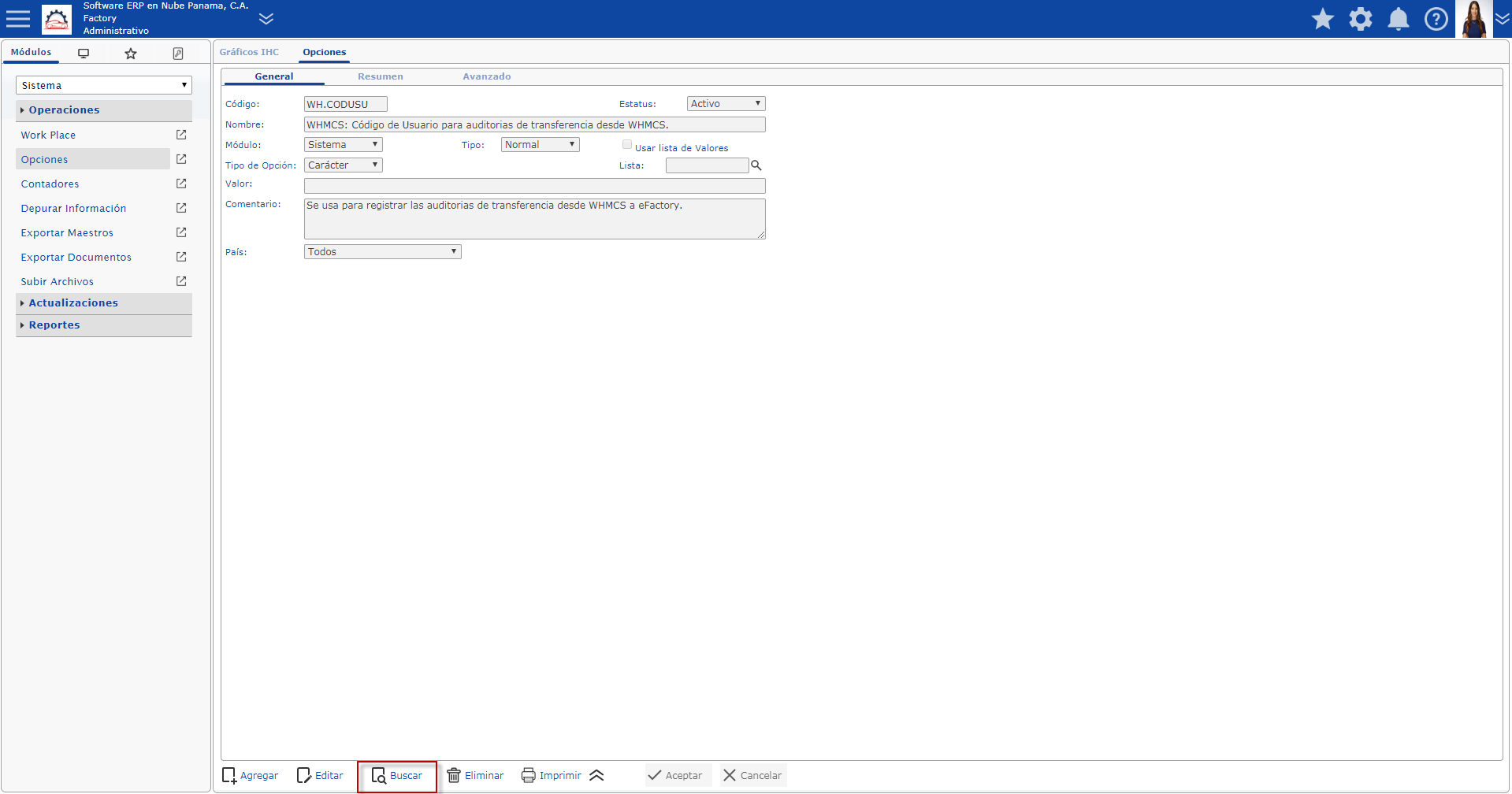
Task: Switch to the monitor sidebar tab
Action: [84, 53]
